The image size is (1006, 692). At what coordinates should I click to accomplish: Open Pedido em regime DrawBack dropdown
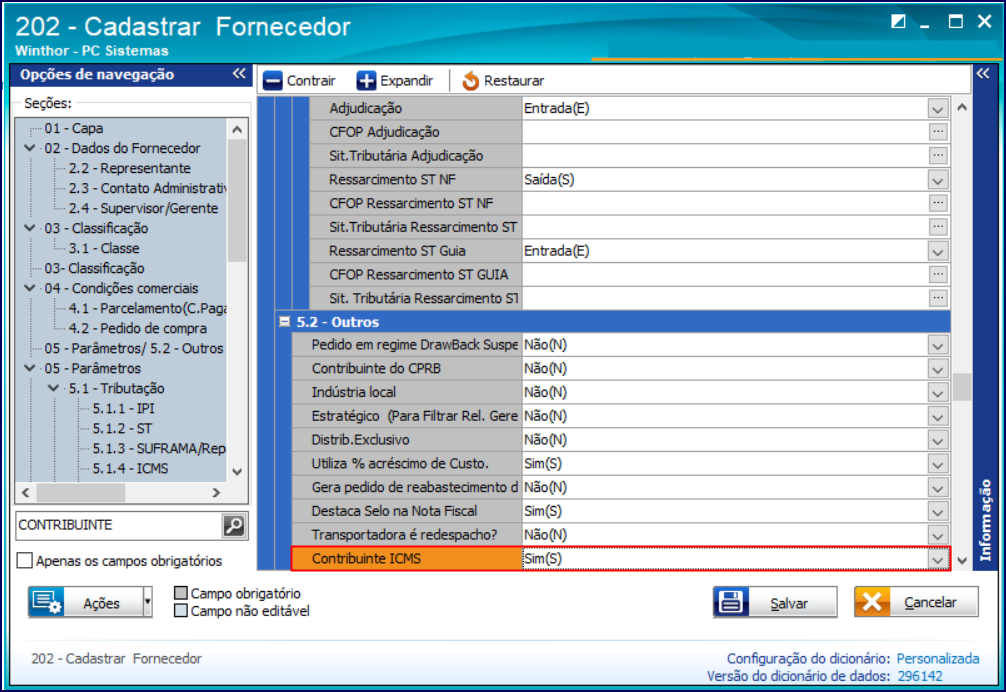(938, 345)
